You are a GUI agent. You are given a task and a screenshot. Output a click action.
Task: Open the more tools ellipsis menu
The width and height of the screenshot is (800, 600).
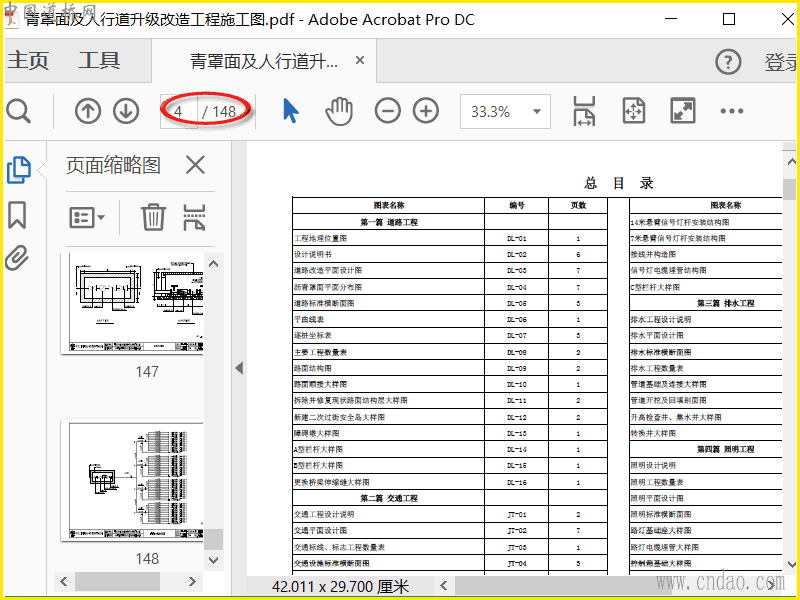pyautogui.click(x=732, y=111)
